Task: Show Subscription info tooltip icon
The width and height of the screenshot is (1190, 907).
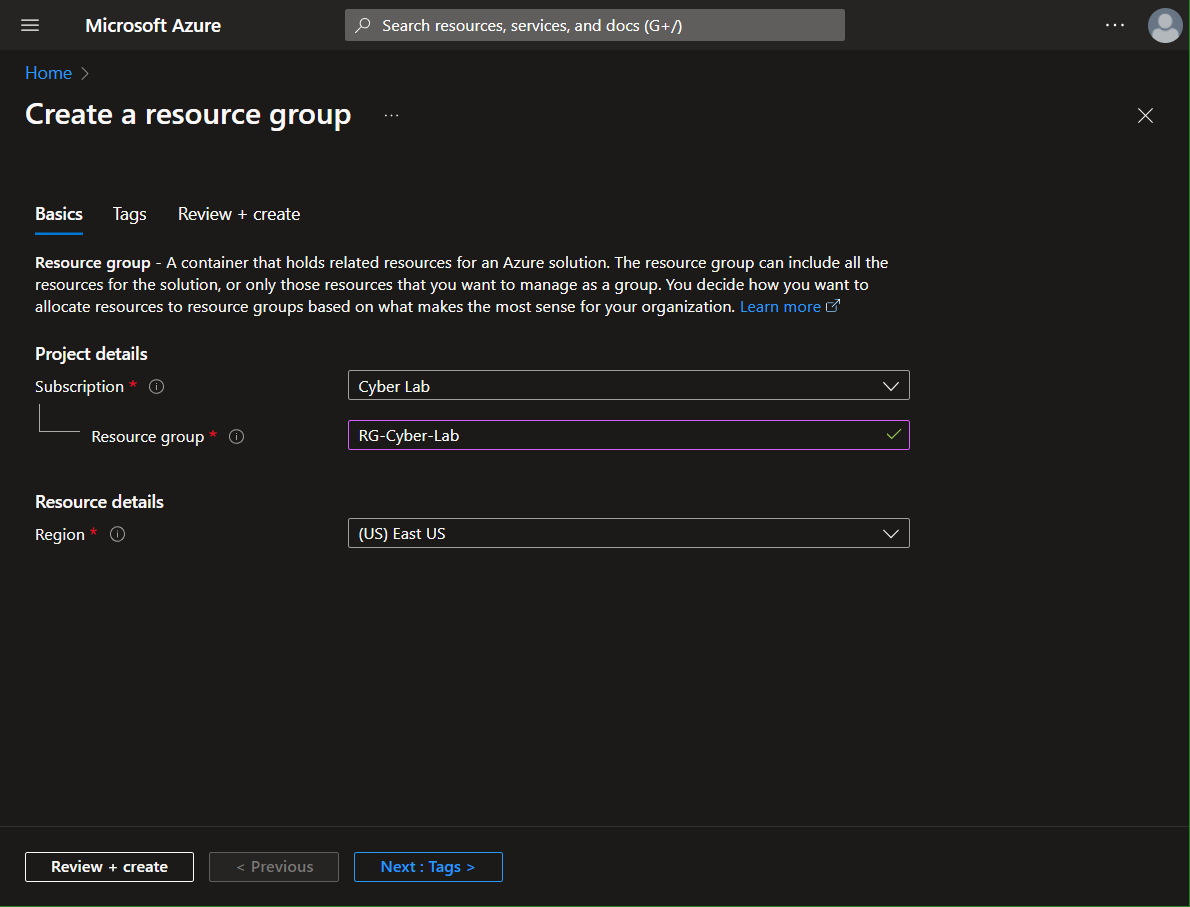Action: pos(156,386)
